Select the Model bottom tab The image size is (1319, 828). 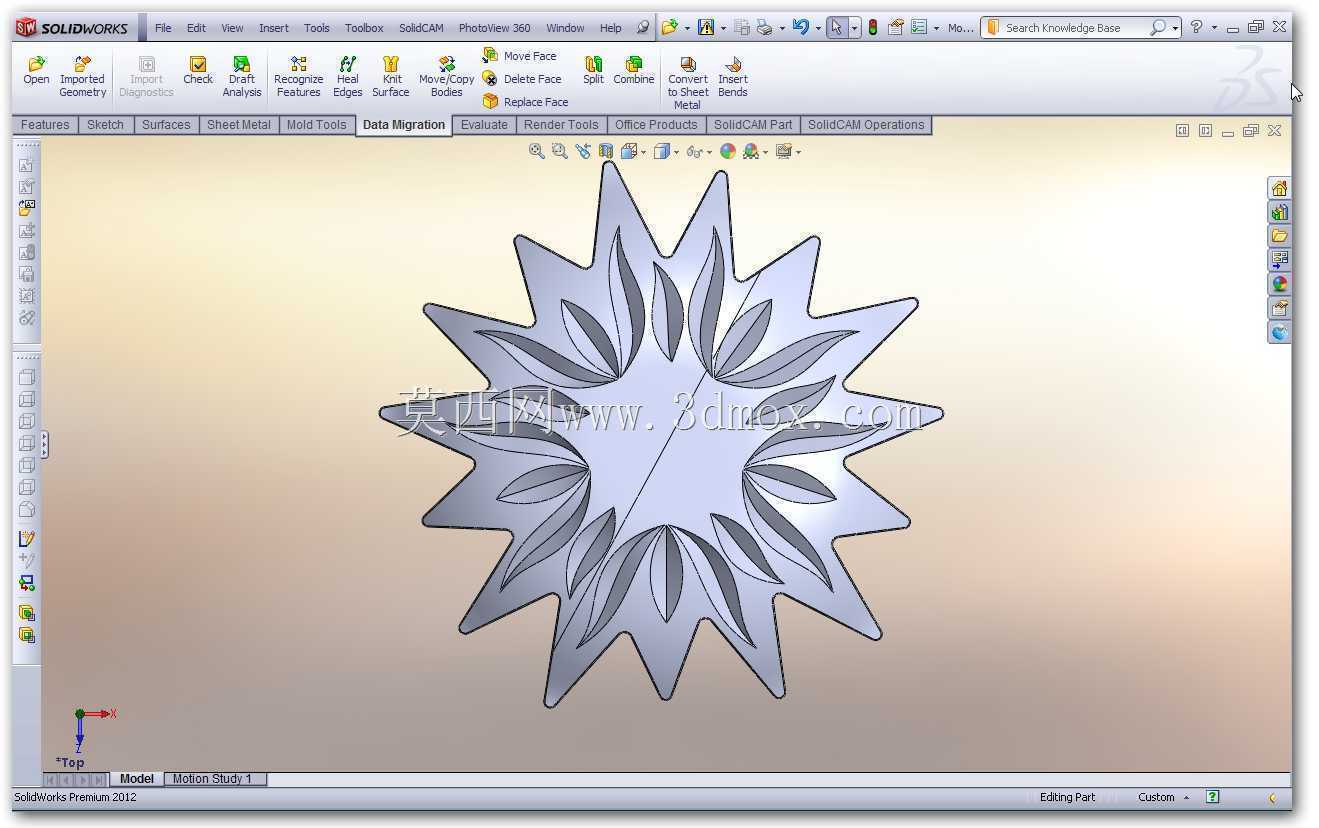(137, 779)
